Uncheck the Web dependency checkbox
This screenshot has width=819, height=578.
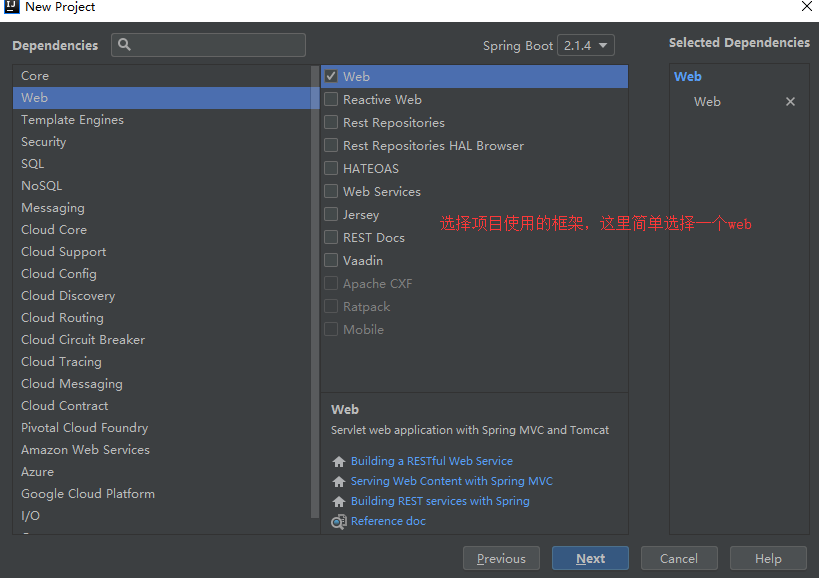tap(331, 76)
